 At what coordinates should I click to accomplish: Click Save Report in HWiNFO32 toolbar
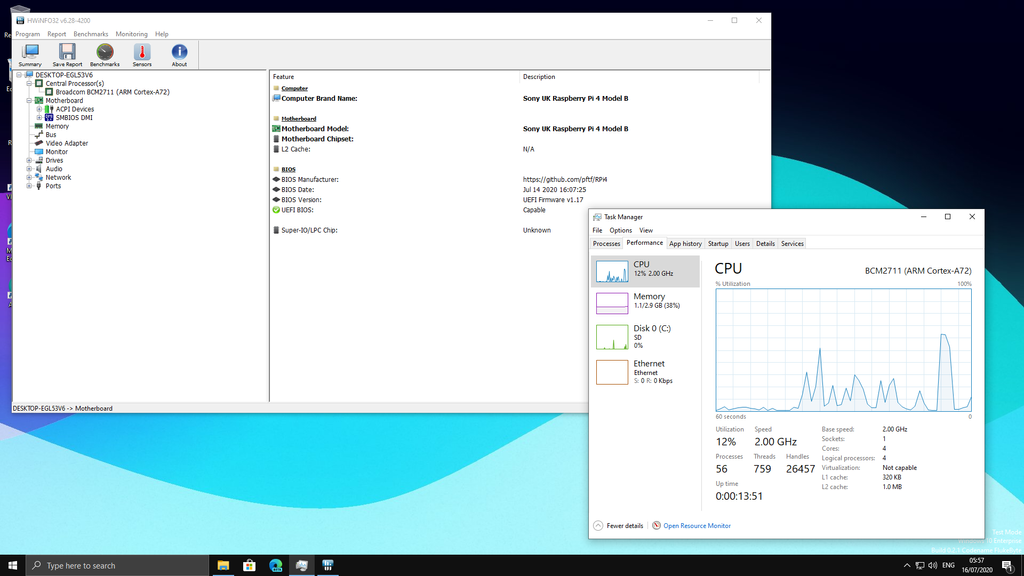coord(66,54)
